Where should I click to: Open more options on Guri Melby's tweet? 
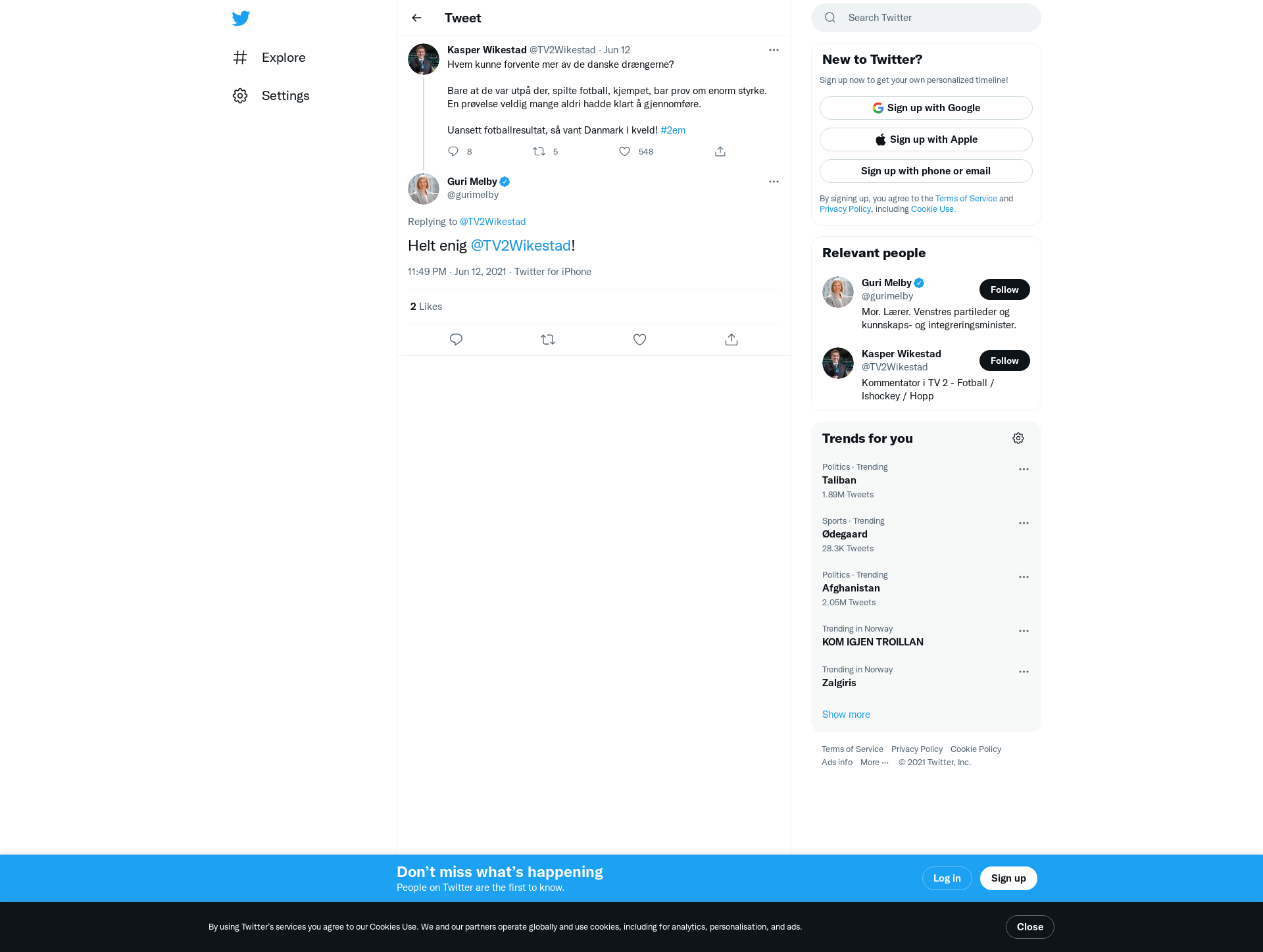click(774, 182)
